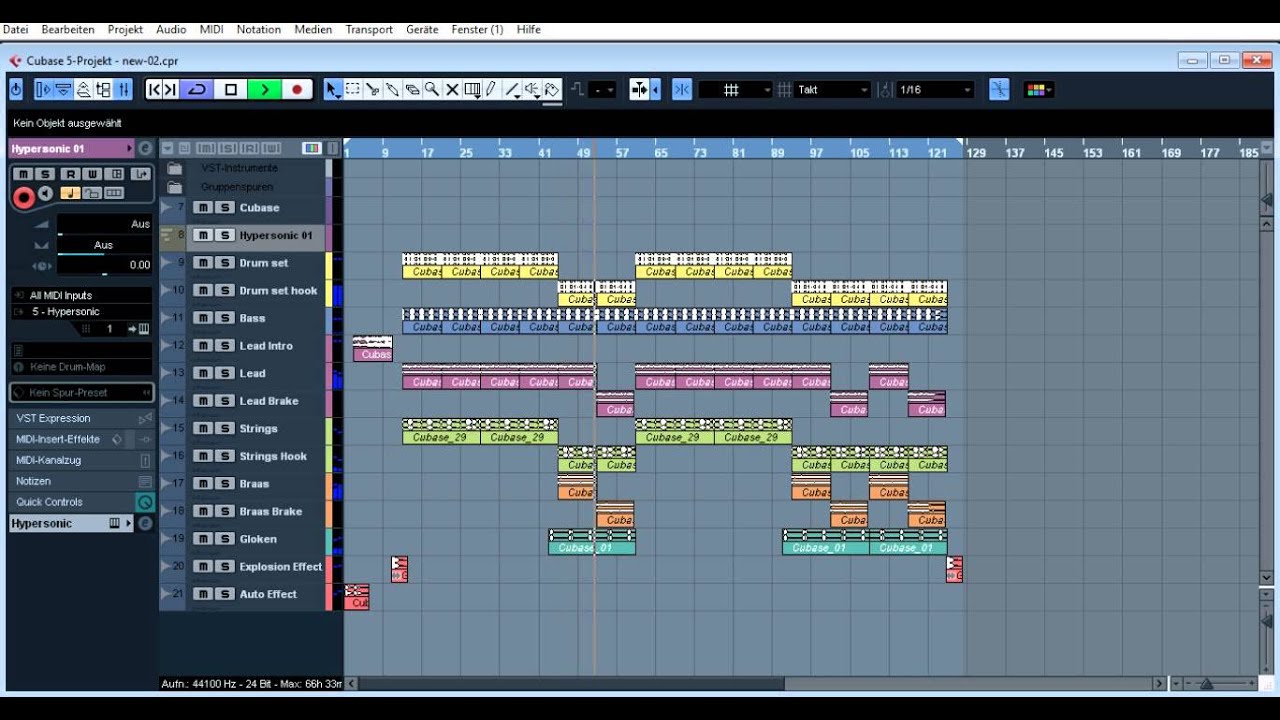Open the Datei menu
Viewport: 1280px width, 720px height.
[x=16, y=30]
